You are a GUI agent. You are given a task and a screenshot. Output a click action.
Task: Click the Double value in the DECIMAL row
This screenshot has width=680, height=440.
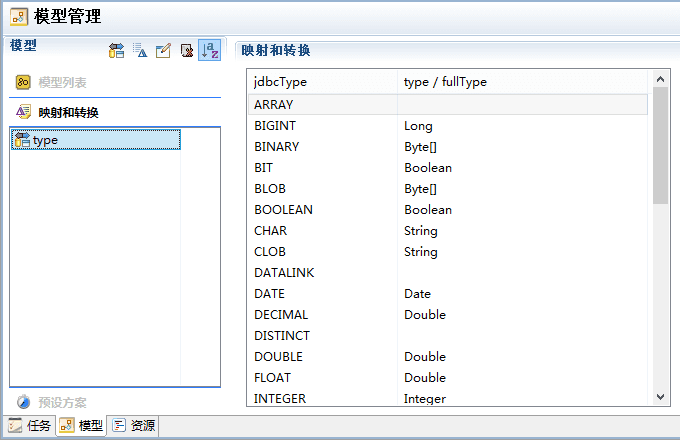click(425, 315)
